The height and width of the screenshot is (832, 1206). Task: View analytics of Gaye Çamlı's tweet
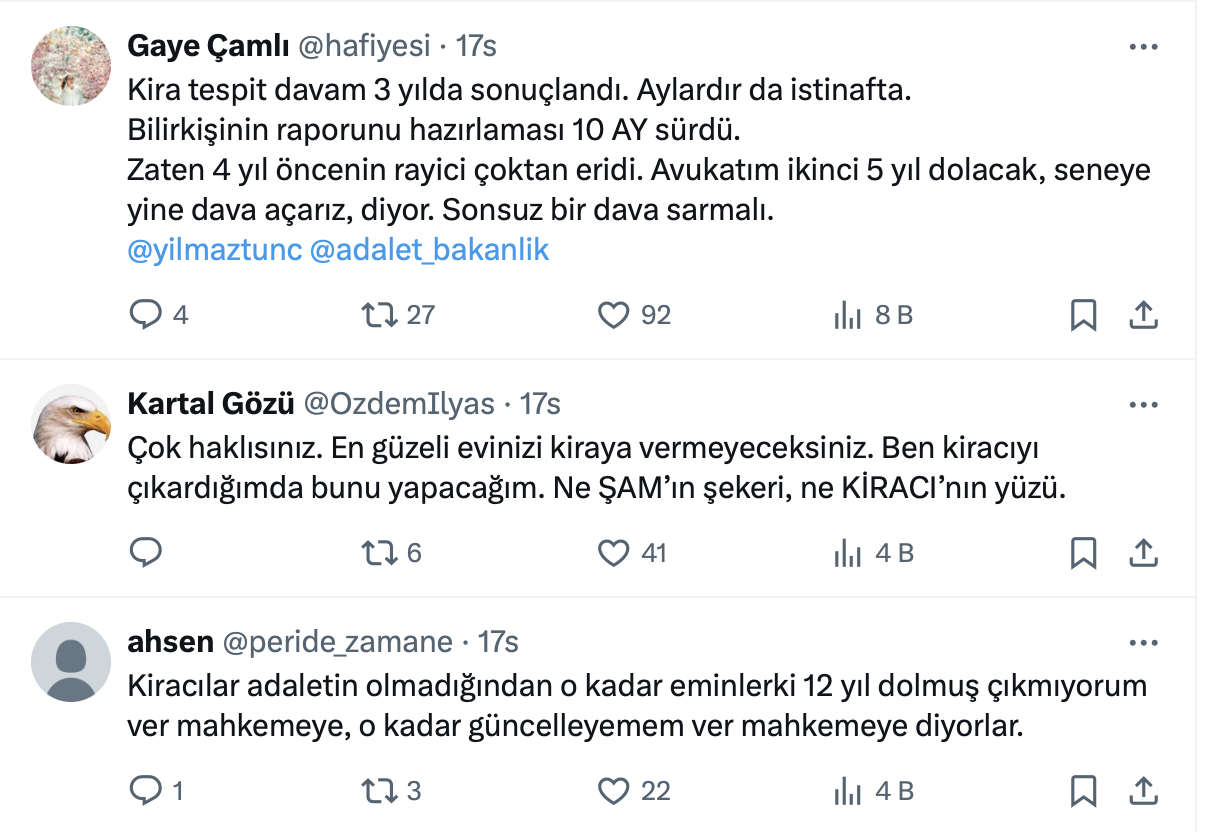847,315
